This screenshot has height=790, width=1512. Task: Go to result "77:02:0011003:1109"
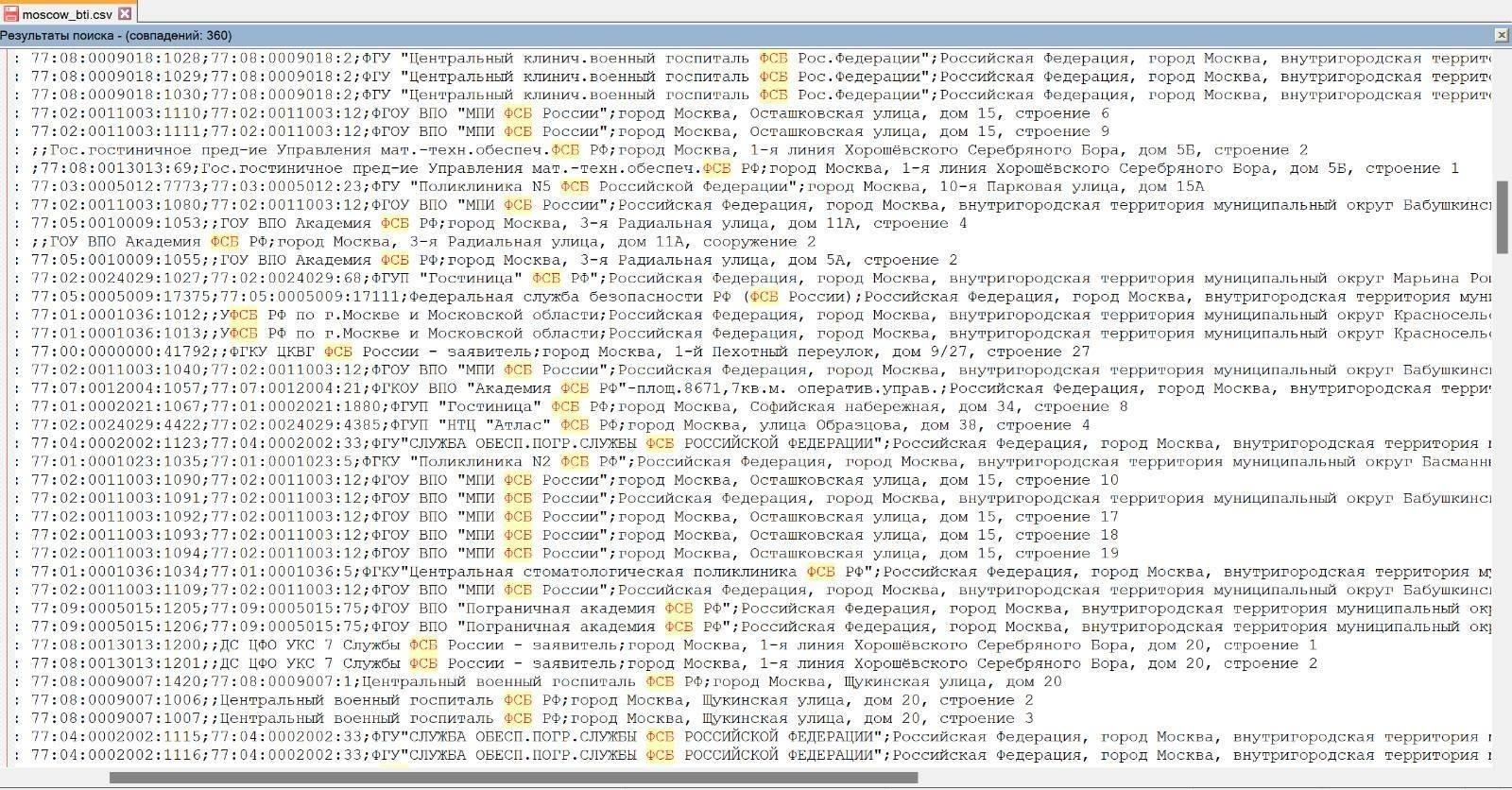click(x=752, y=591)
